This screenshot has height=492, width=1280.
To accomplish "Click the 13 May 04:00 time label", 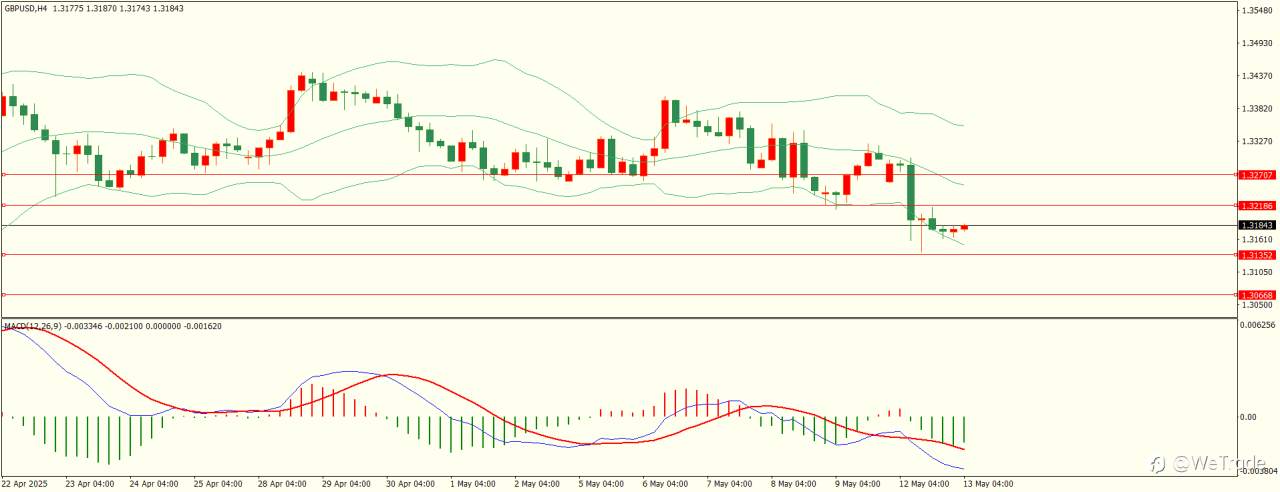I will (987, 483).
